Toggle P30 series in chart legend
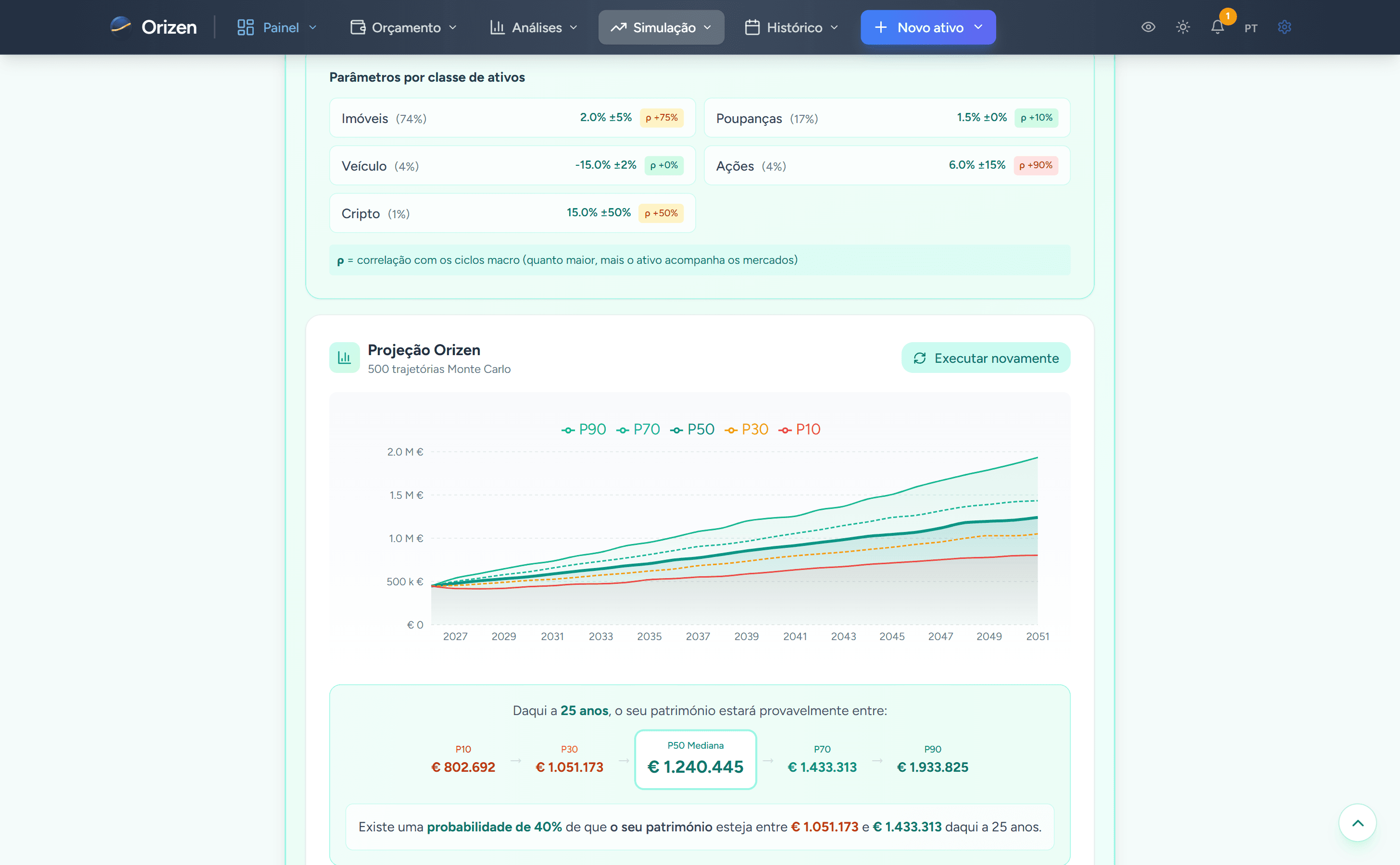This screenshot has height=865, width=1400. (x=746, y=430)
